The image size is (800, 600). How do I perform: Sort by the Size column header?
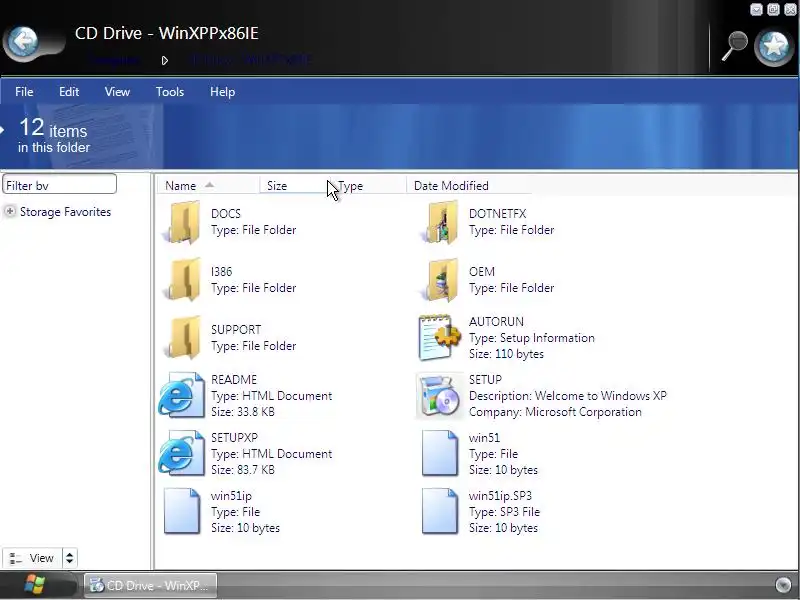(x=294, y=186)
